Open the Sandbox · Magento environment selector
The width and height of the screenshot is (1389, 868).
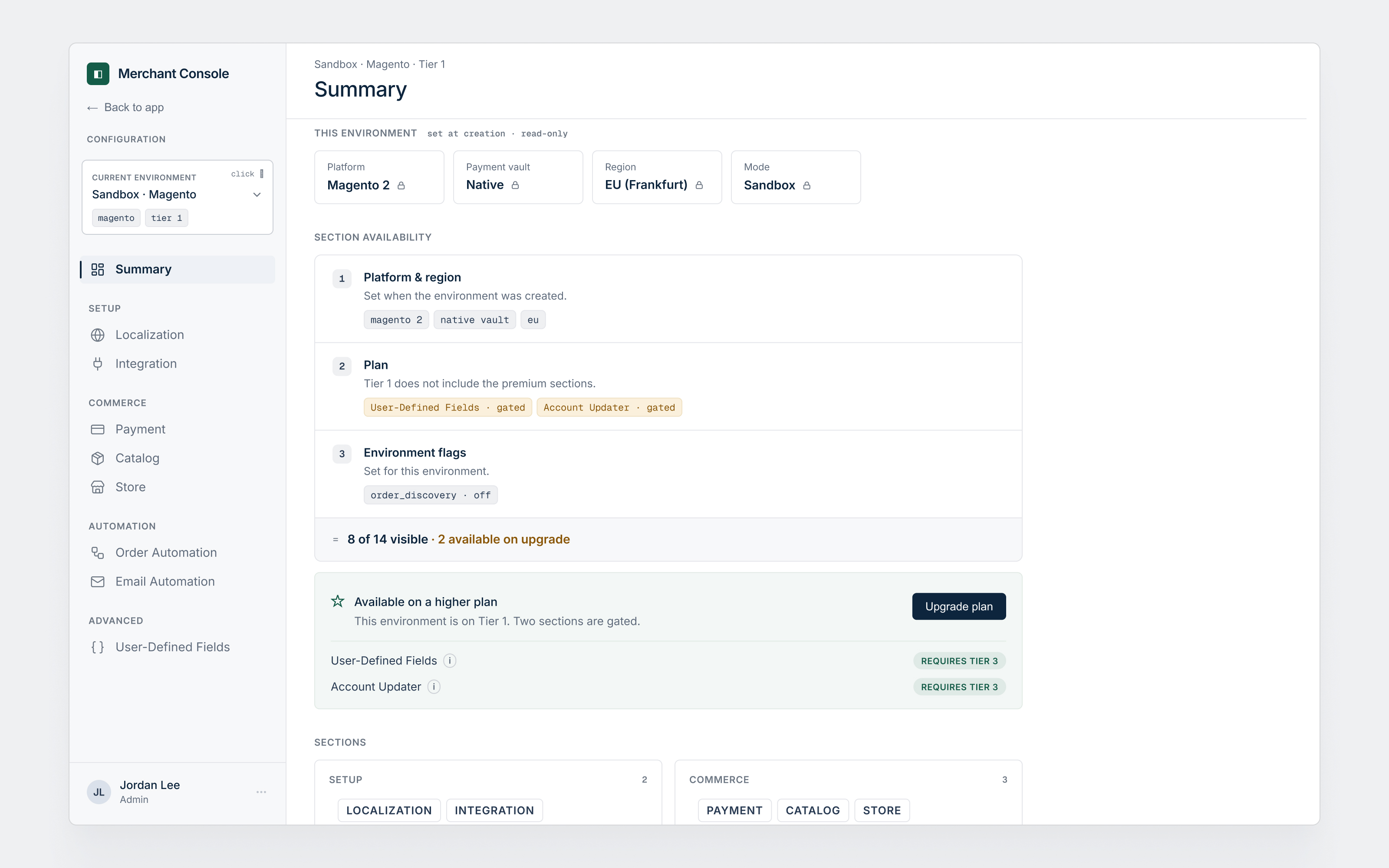178,197
